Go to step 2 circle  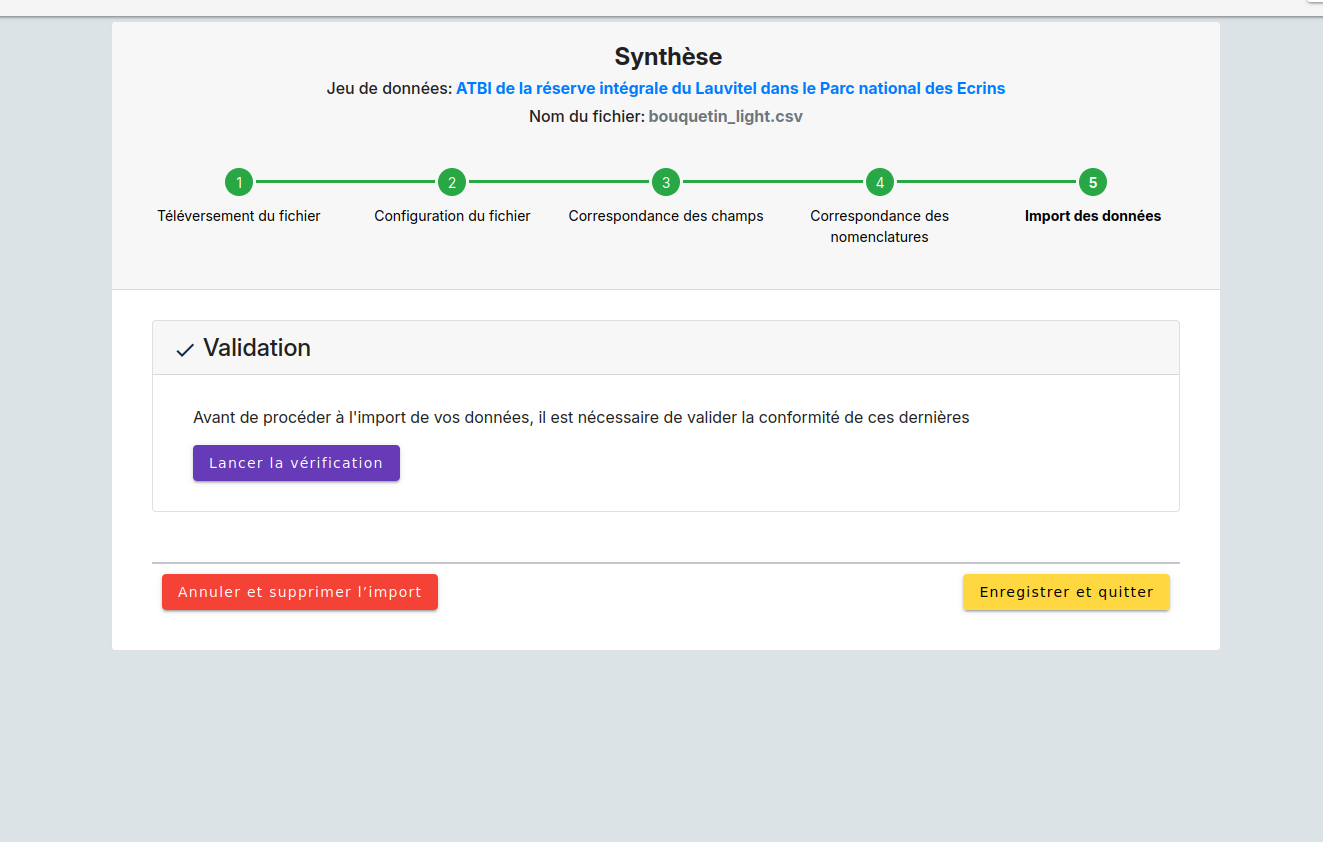click(x=452, y=182)
